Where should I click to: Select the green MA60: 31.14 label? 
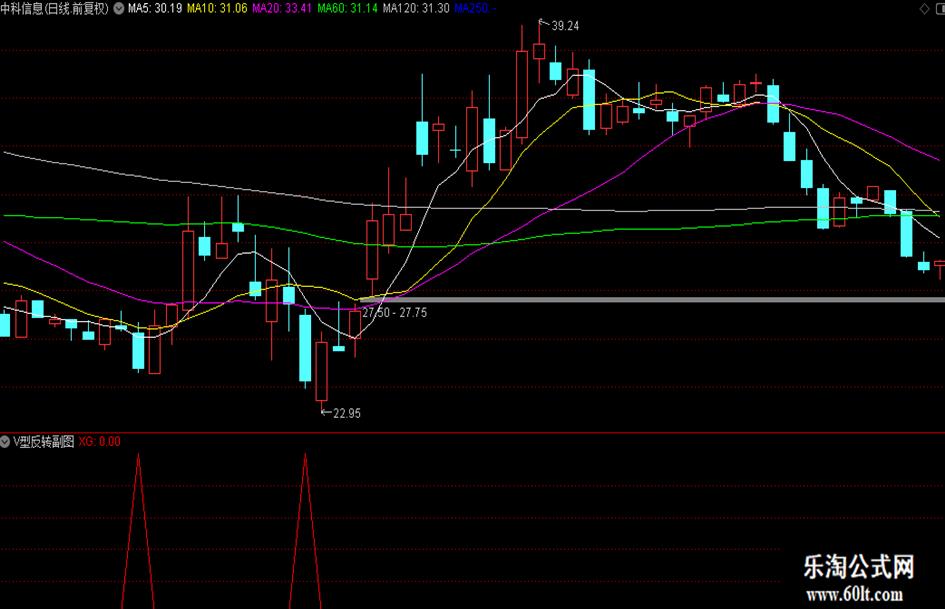click(348, 8)
